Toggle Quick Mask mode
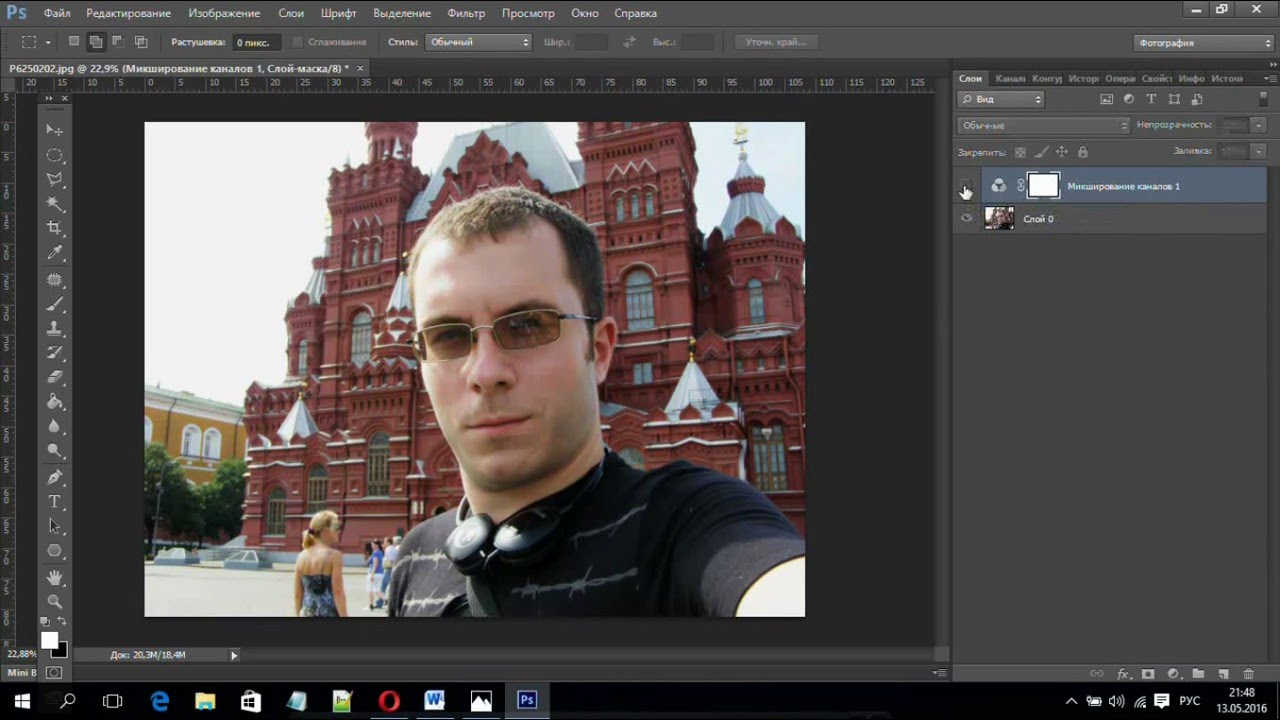1280x720 pixels. coord(54,673)
